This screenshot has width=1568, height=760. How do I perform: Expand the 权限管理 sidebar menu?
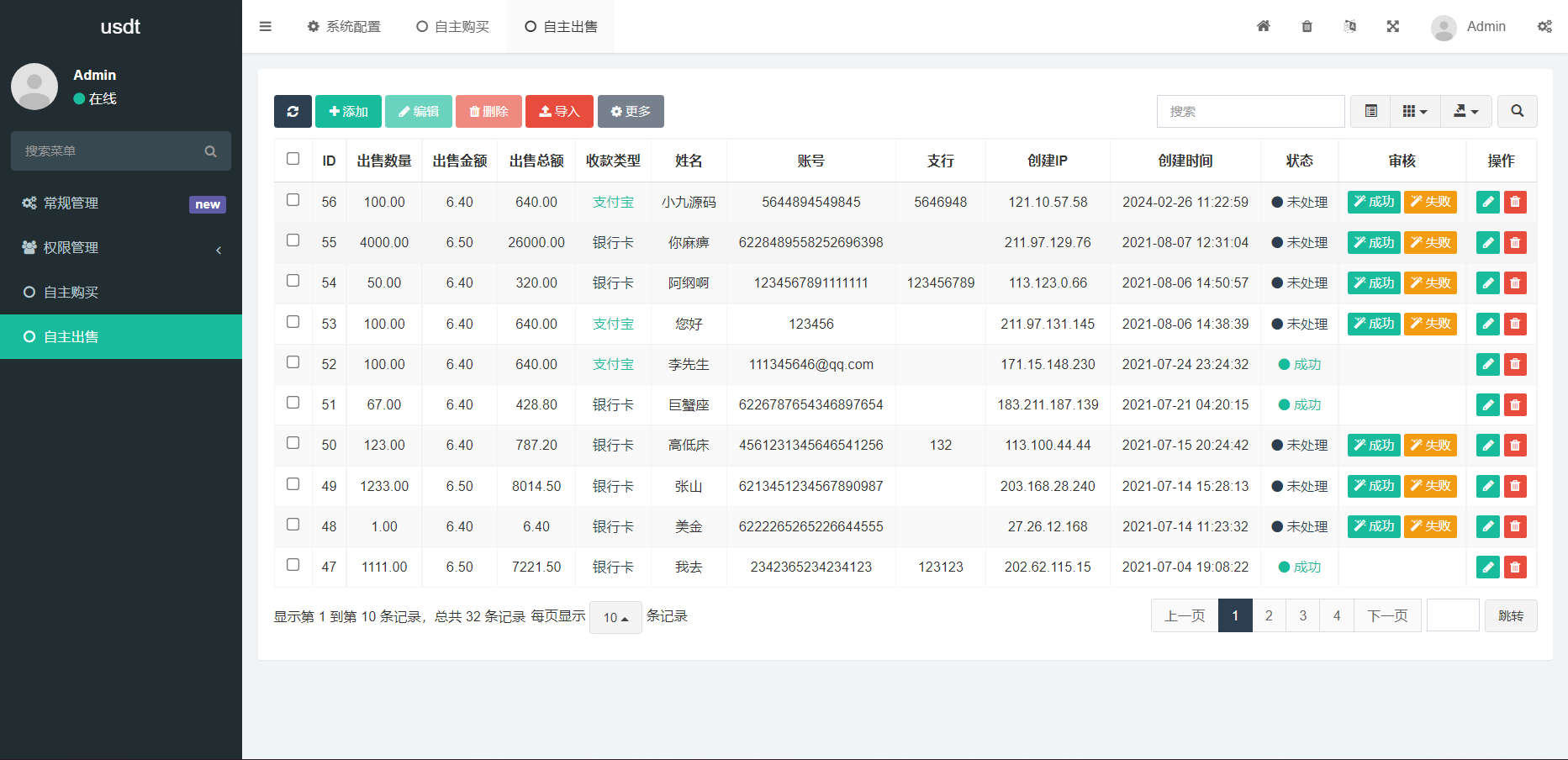coord(121,247)
